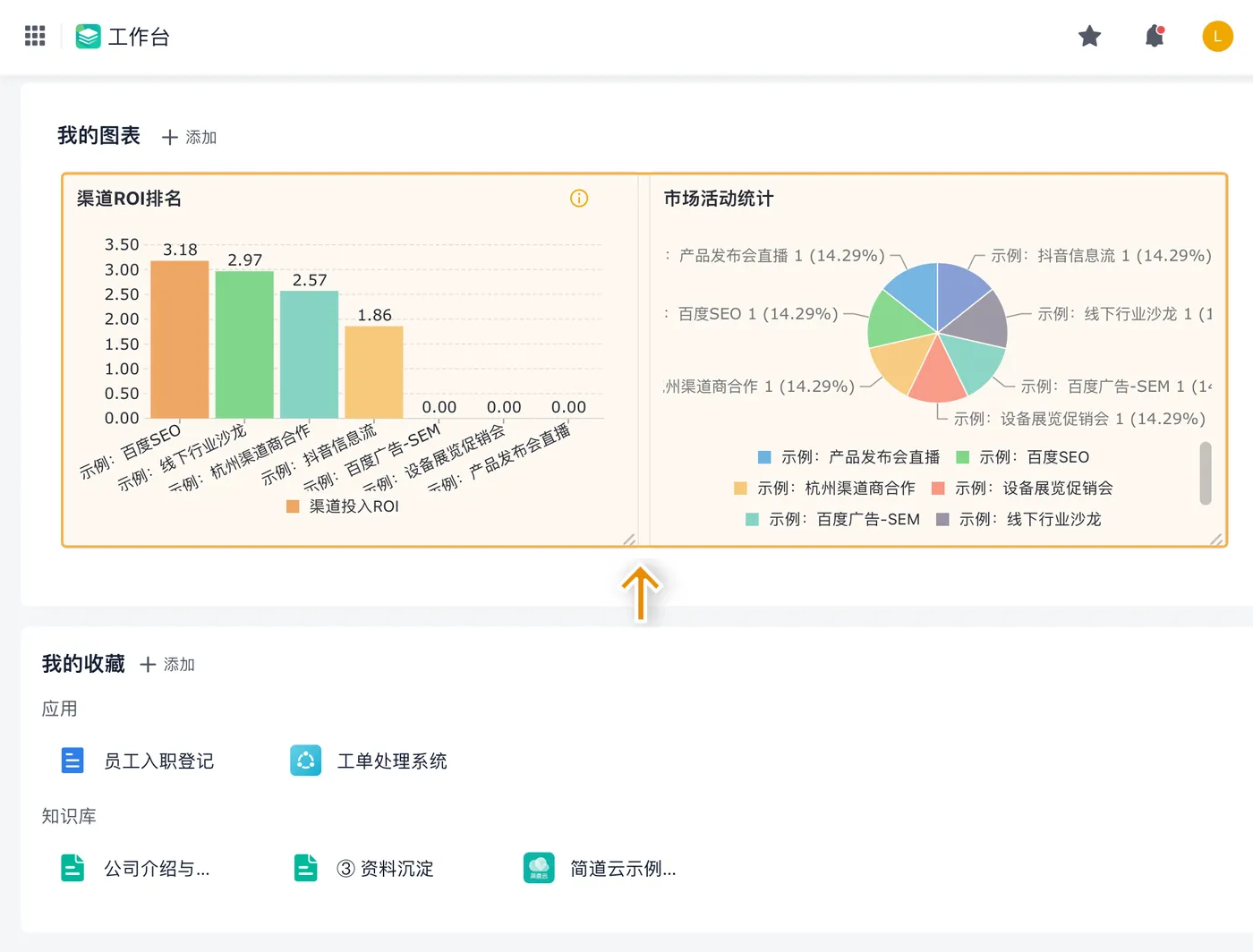Click 示例: 设备展览促销会 legend color swatch
Screen dimensions: 1253x952
938,489
